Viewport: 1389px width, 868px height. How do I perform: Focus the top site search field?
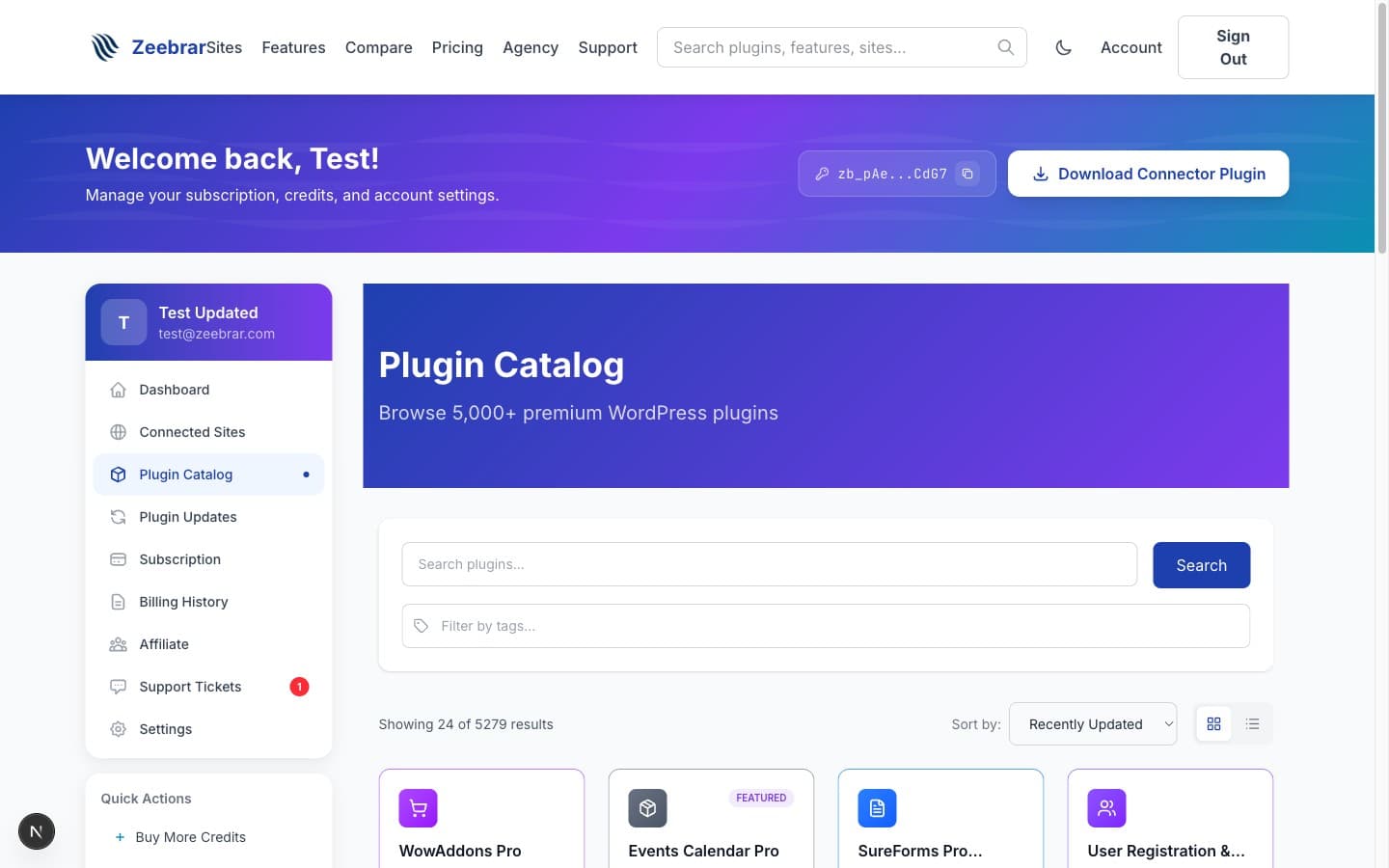(841, 47)
